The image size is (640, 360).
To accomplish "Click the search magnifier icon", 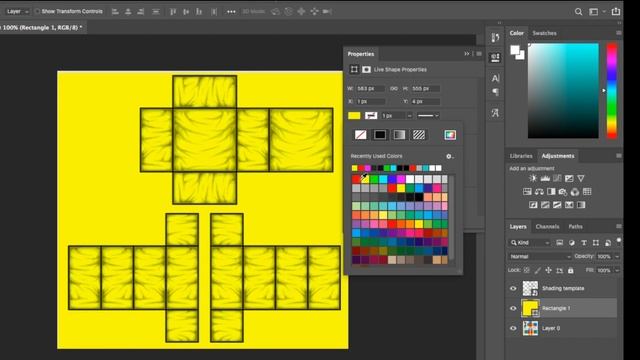I will (578, 12).
